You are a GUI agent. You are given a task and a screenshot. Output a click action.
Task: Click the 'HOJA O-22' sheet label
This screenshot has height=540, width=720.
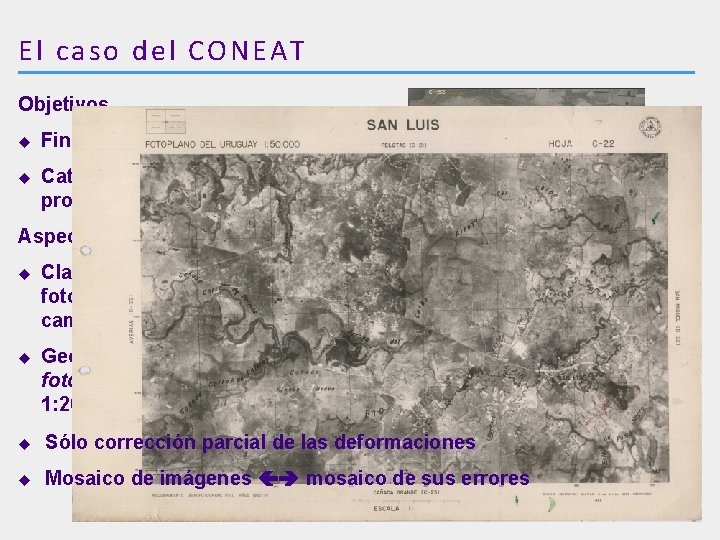click(581, 144)
